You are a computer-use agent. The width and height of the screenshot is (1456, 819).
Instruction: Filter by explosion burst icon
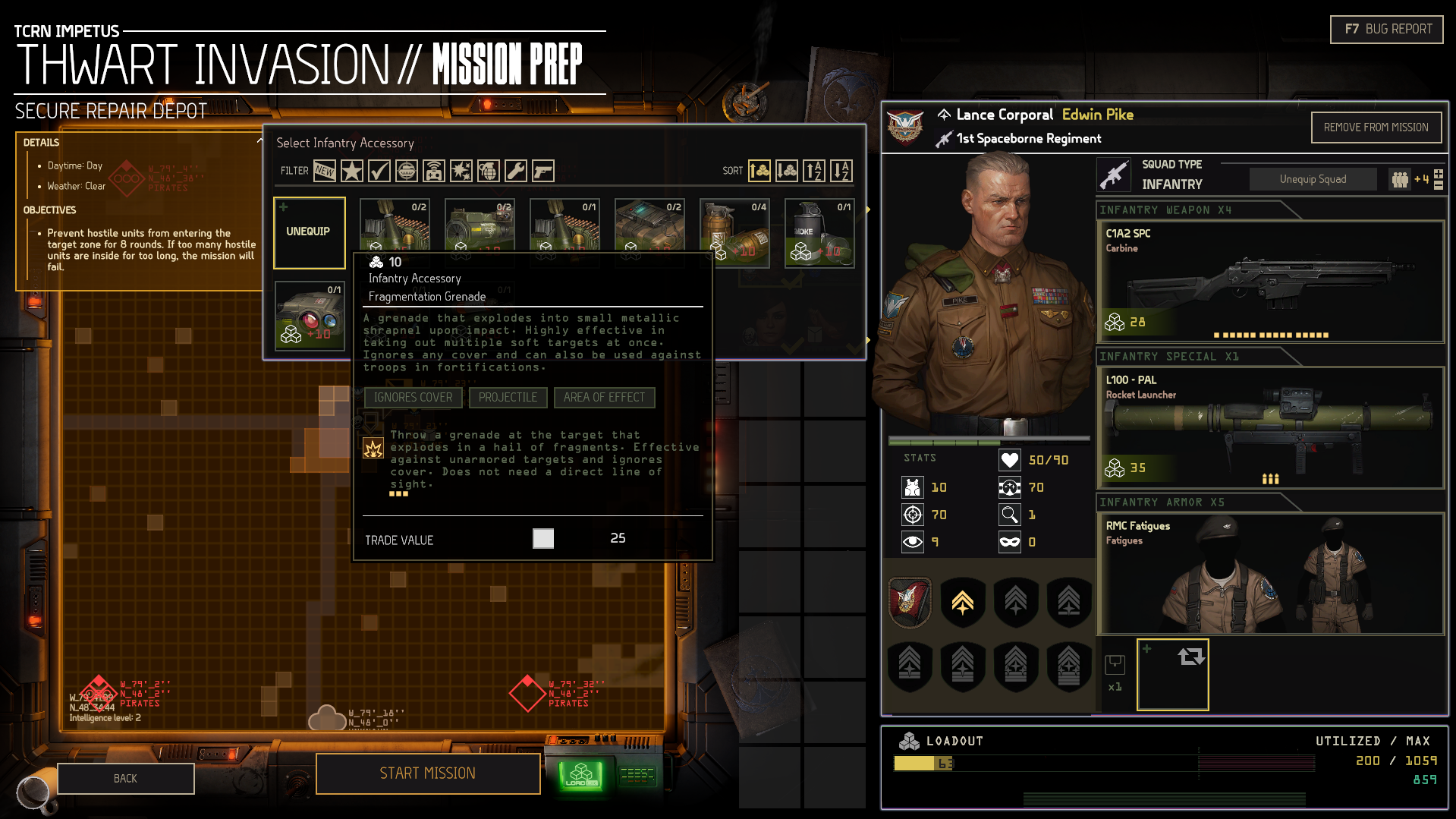click(x=461, y=171)
